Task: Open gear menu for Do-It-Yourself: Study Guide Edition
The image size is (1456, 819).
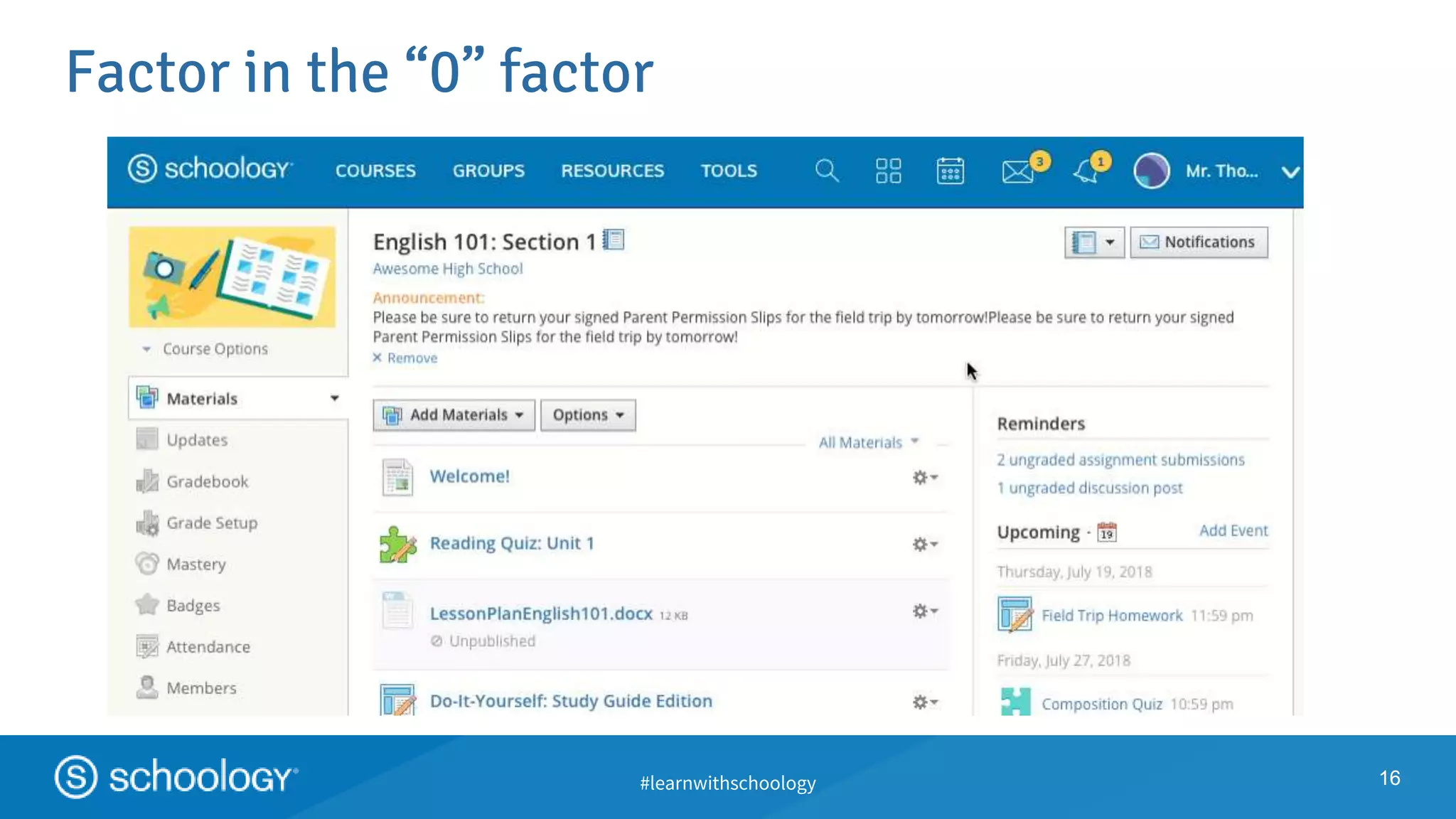Action: click(x=925, y=702)
